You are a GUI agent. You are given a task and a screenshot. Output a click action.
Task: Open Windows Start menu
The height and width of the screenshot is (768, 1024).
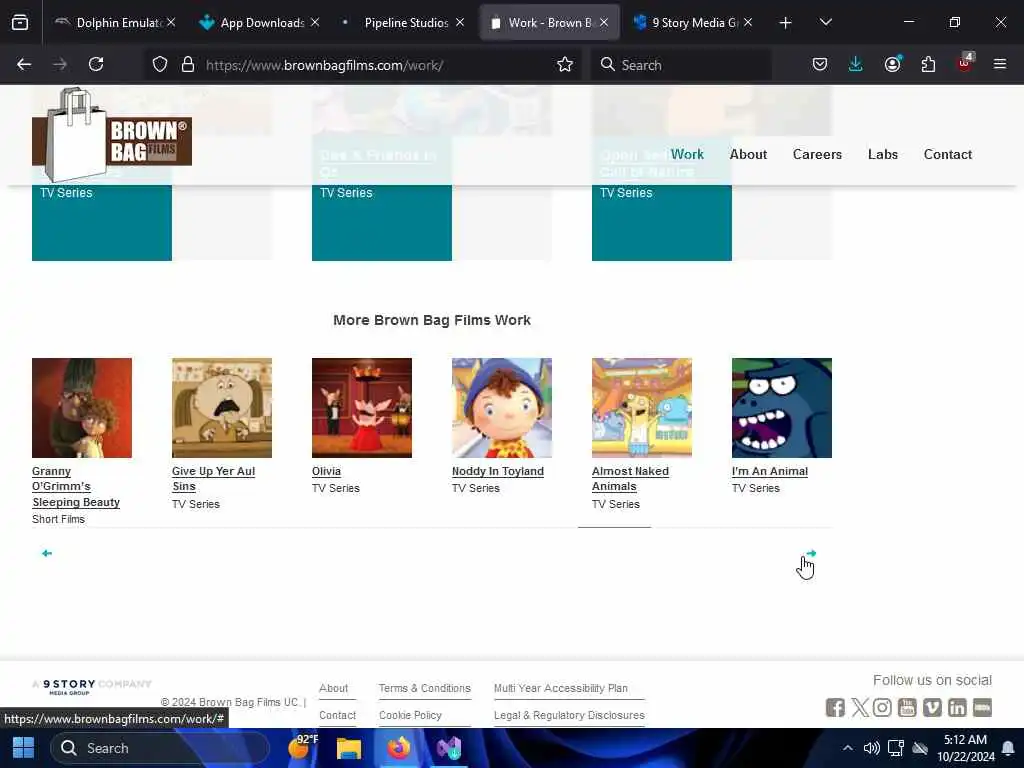click(24, 748)
